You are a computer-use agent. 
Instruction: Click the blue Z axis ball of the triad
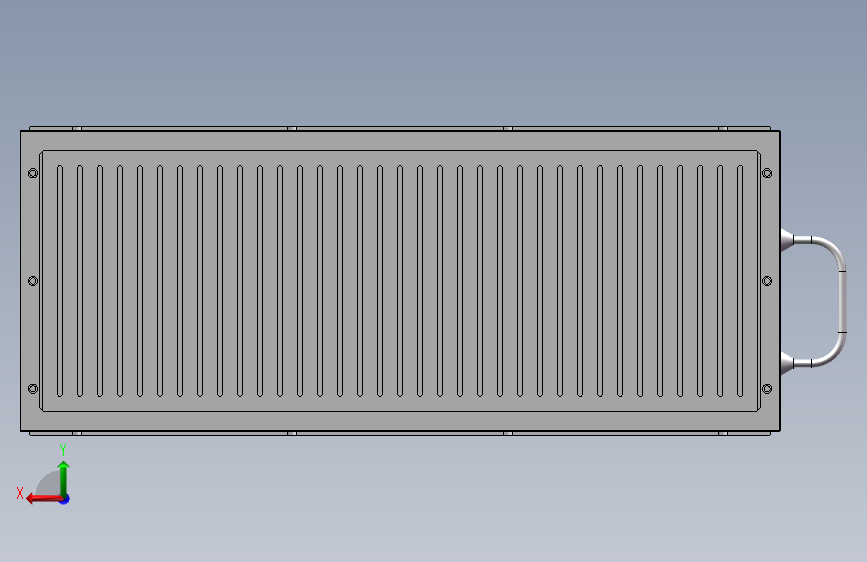[x=65, y=499]
